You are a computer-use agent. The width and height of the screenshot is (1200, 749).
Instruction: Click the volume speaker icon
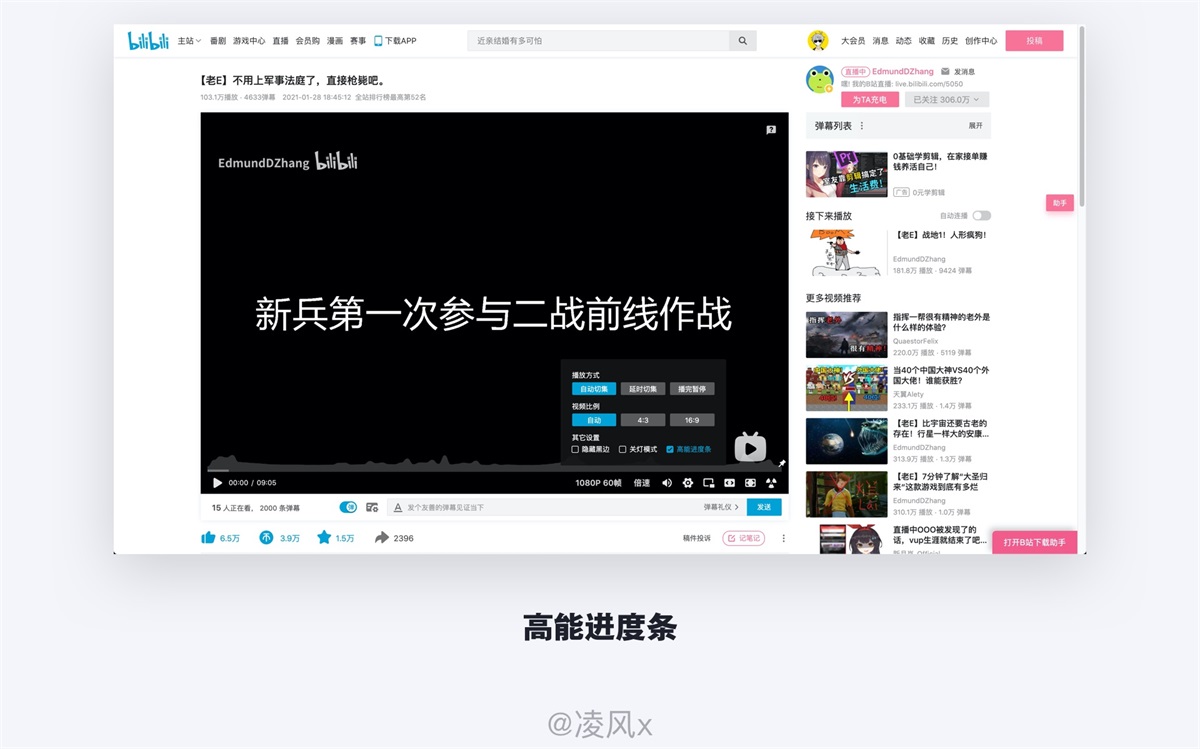pos(666,483)
